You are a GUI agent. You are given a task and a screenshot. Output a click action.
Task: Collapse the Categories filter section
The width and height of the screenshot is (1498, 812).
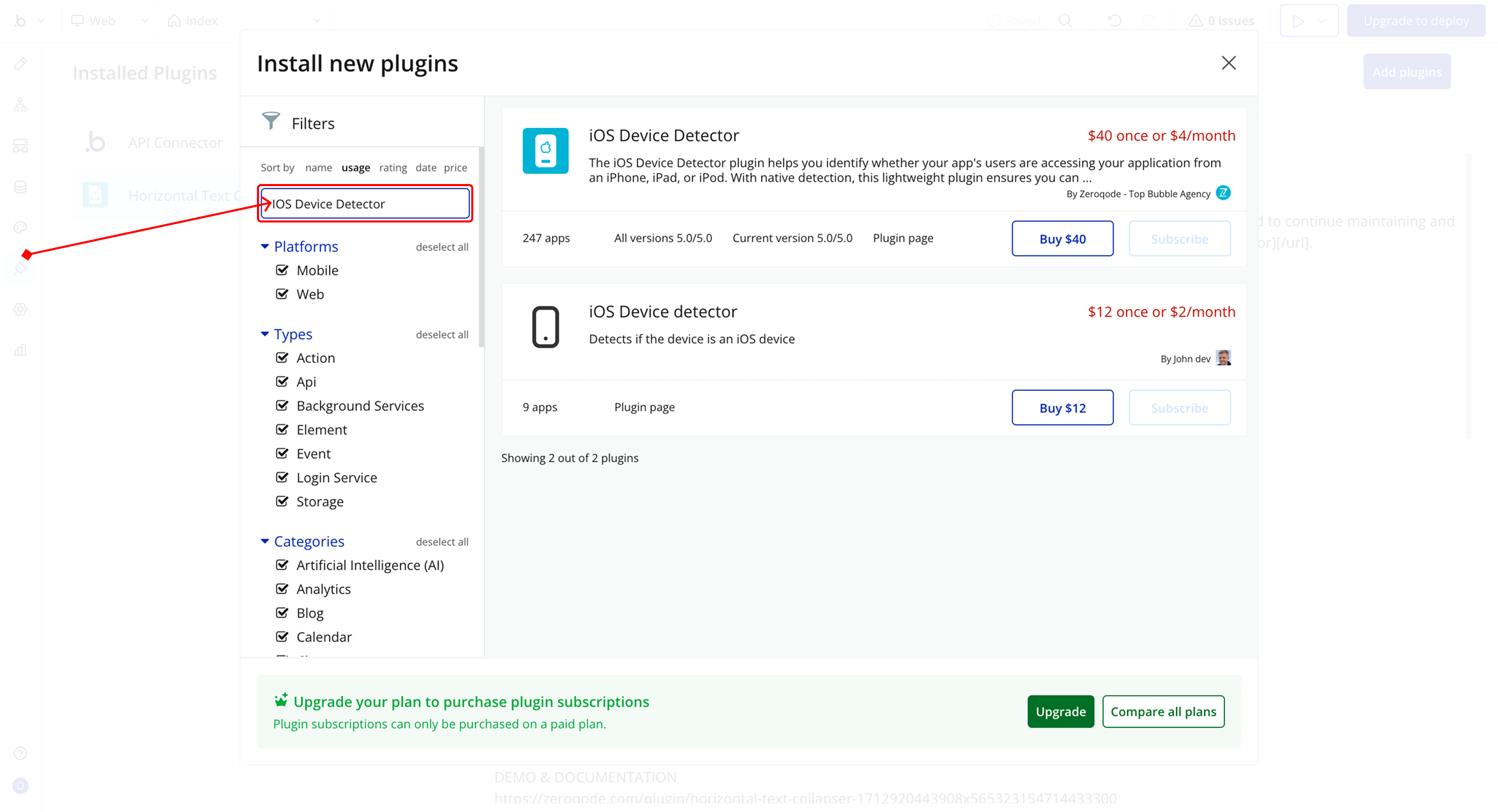coord(265,541)
